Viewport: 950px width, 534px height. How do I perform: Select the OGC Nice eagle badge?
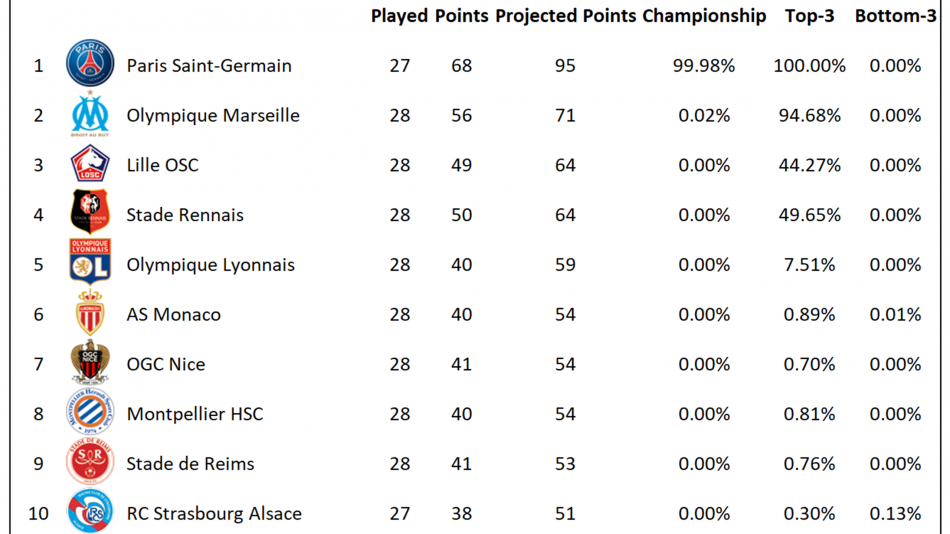pyautogui.click(x=90, y=362)
